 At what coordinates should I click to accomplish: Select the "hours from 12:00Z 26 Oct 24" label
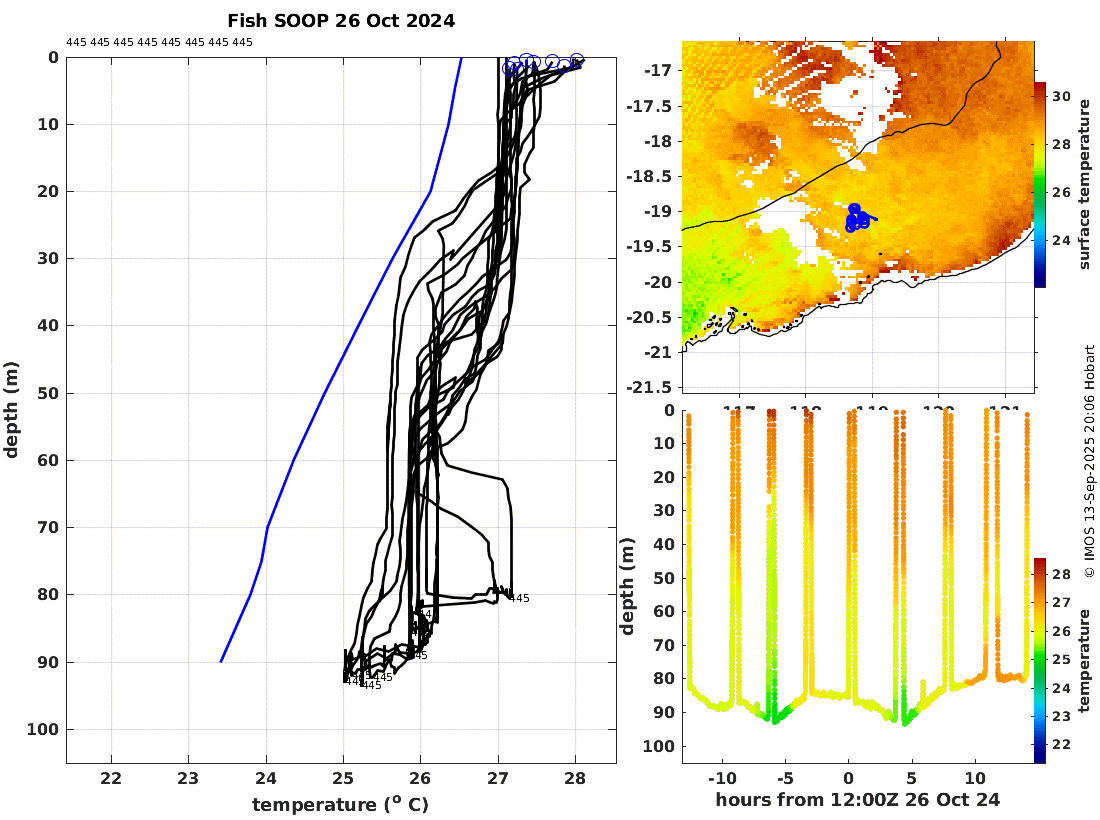pos(858,799)
